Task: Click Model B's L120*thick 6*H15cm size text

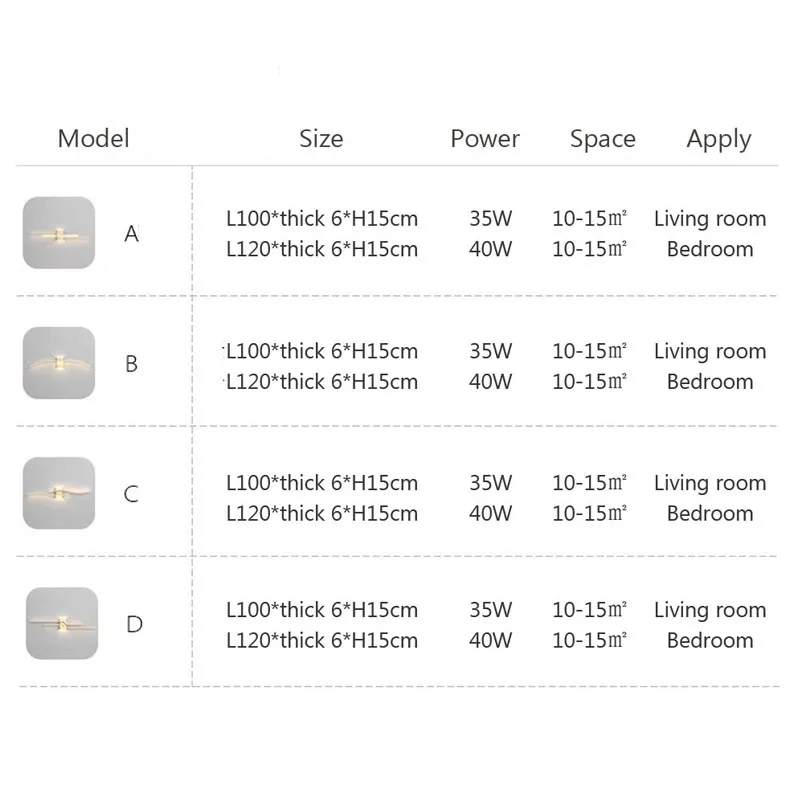Action: [322, 382]
